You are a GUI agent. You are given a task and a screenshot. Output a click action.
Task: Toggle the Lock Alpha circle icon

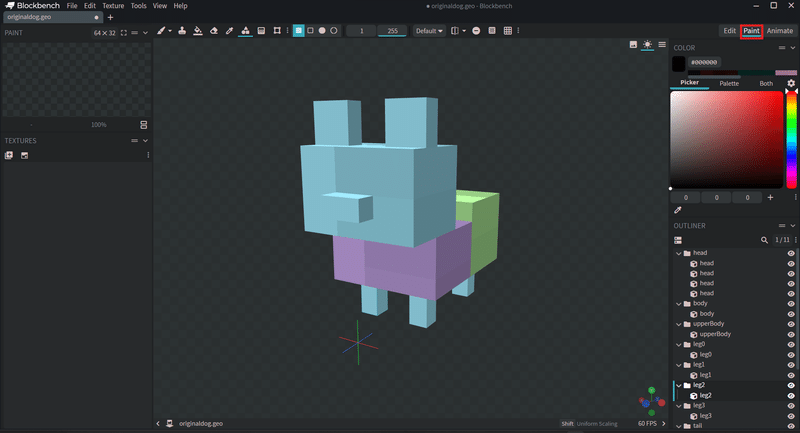coord(476,31)
